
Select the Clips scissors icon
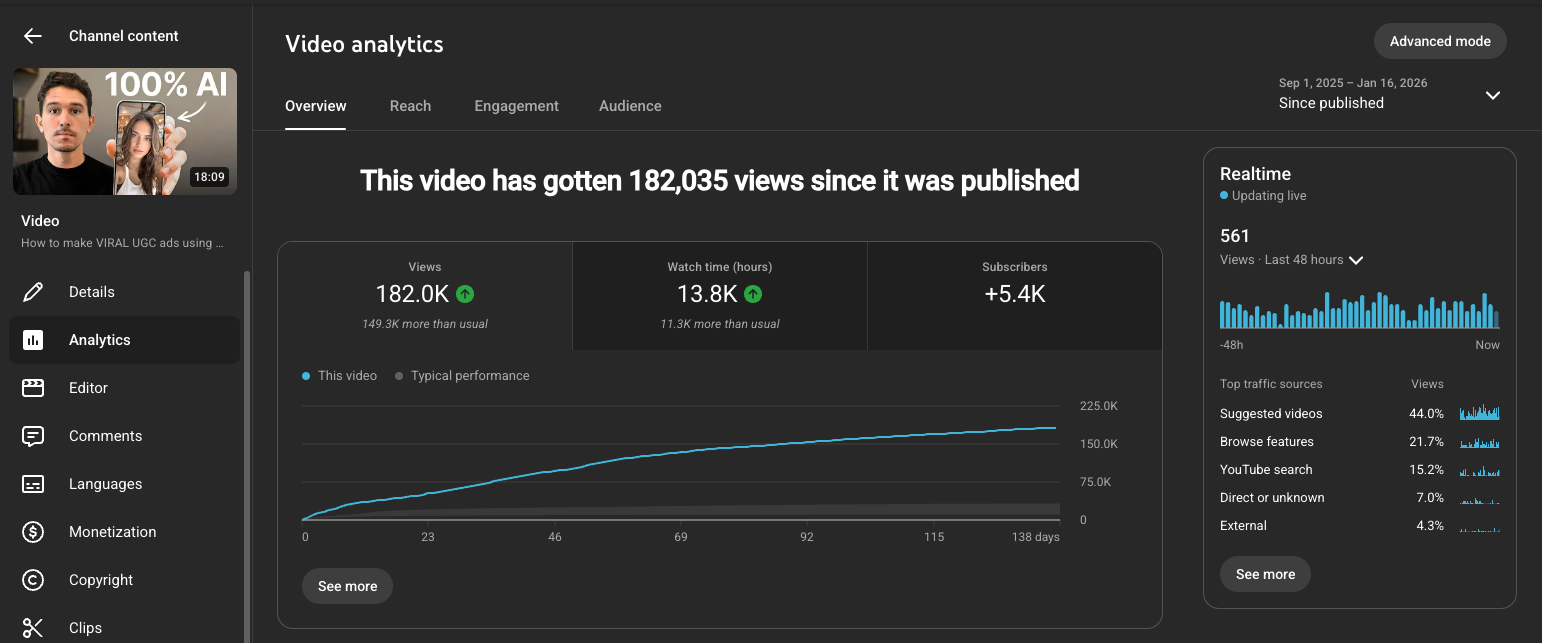[33, 627]
